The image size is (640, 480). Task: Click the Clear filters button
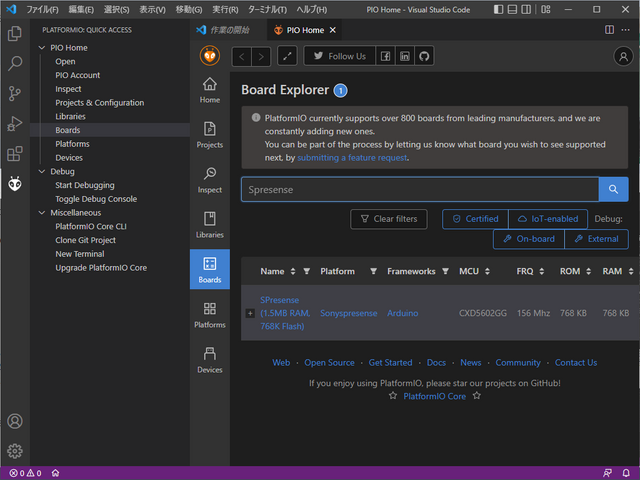(389, 219)
